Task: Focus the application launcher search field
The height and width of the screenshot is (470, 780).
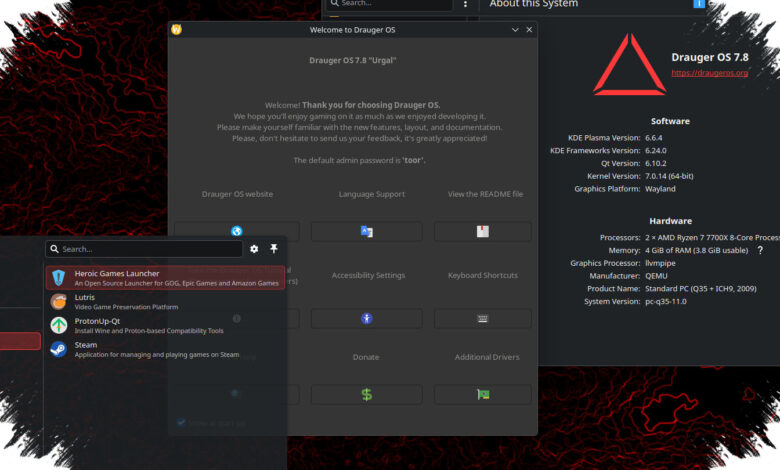Action: coord(144,249)
